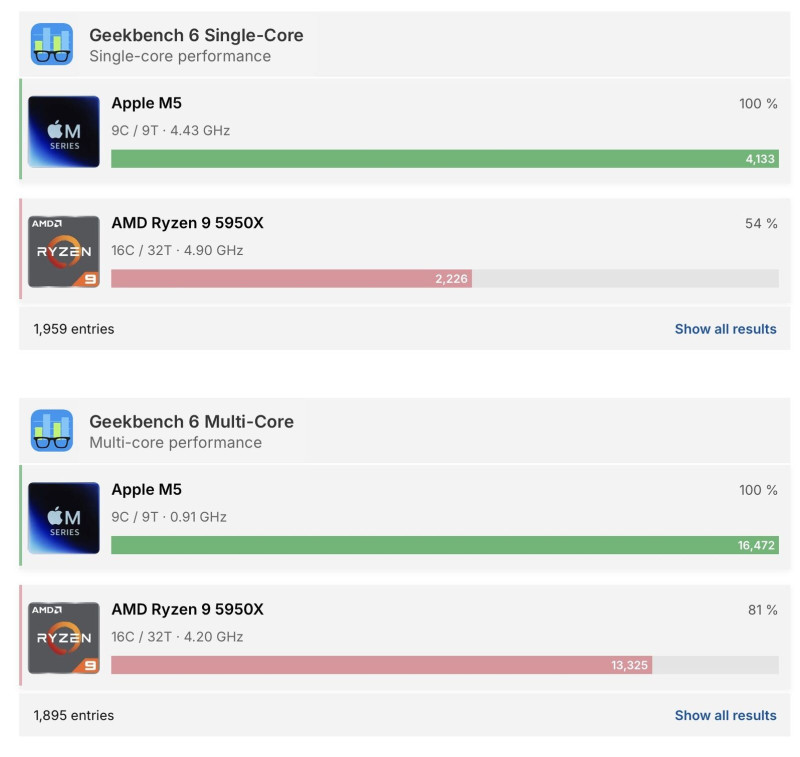800x757 pixels.
Task: Click the red 2,226 score bar
Action: 290,279
